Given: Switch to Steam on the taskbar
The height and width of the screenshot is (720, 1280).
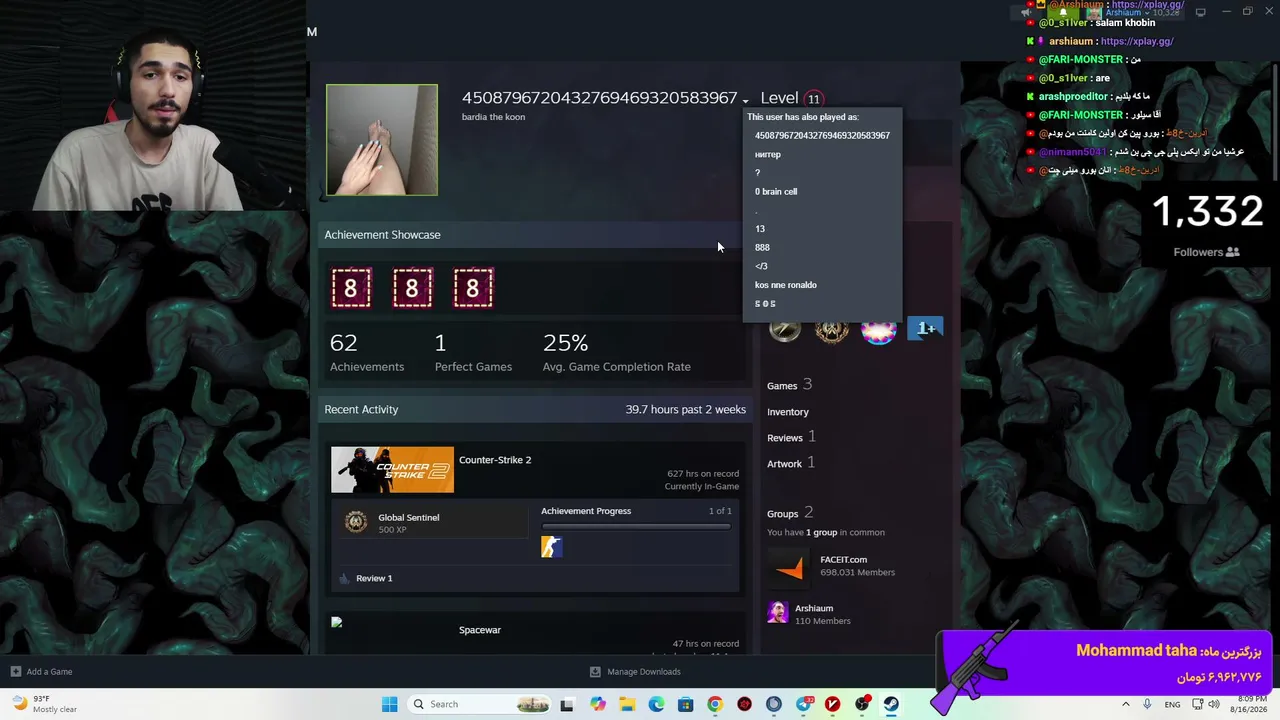Looking at the screenshot, I should [891, 704].
